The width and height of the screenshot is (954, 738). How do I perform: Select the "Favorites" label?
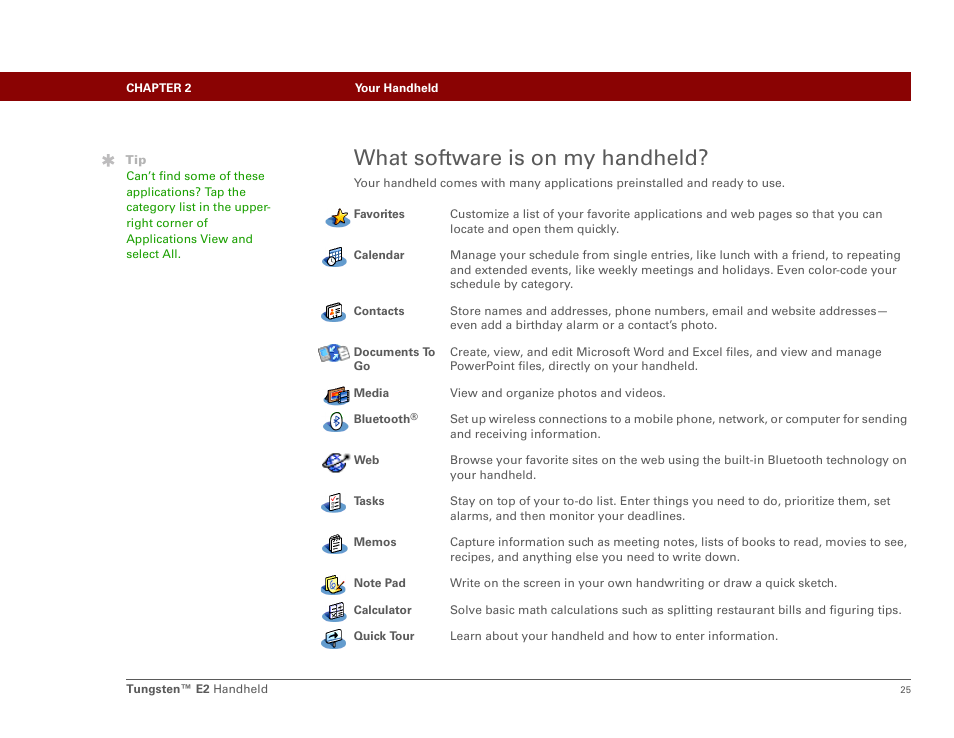379,214
